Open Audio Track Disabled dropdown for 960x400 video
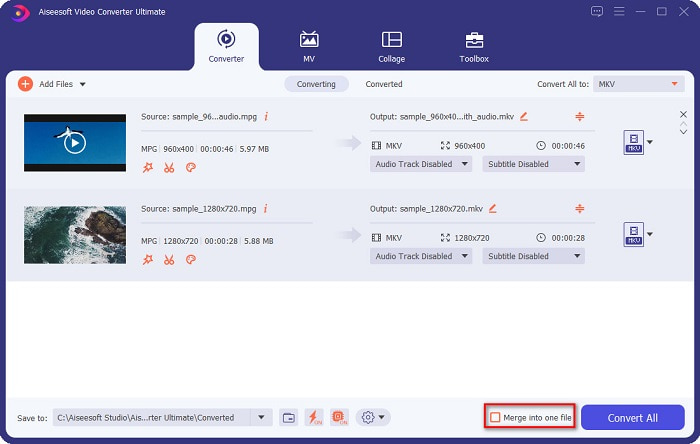Image resolution: width=700 pixels, height=444 pixels. pos(421,164)
